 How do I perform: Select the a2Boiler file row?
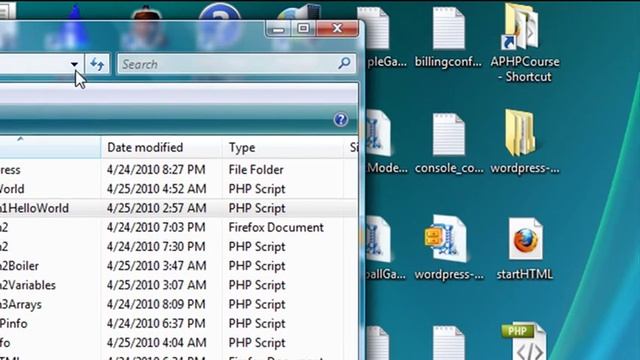tap(178, 266)
